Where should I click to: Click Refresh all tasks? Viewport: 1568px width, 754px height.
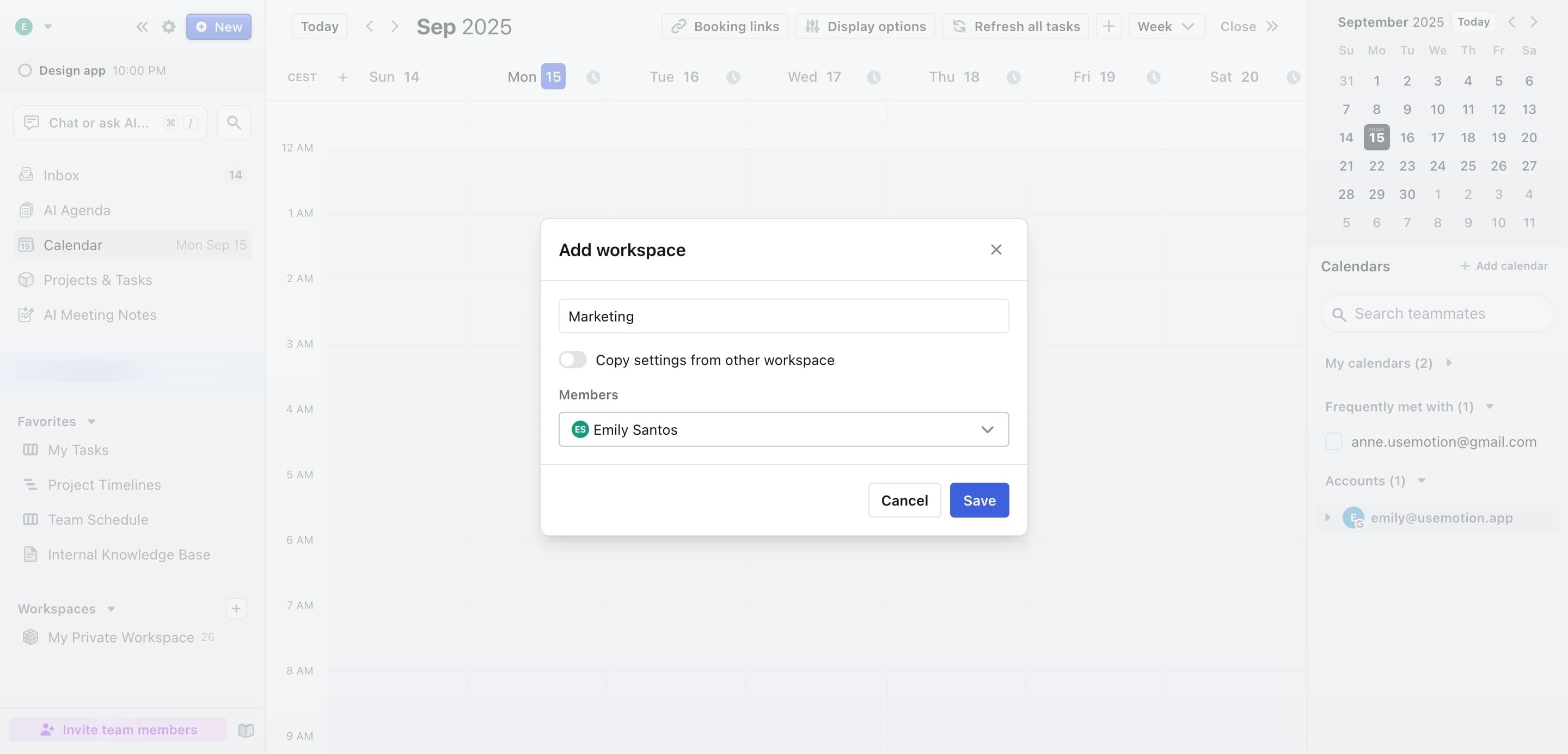pyautogui.click(x=1015, y=26)
